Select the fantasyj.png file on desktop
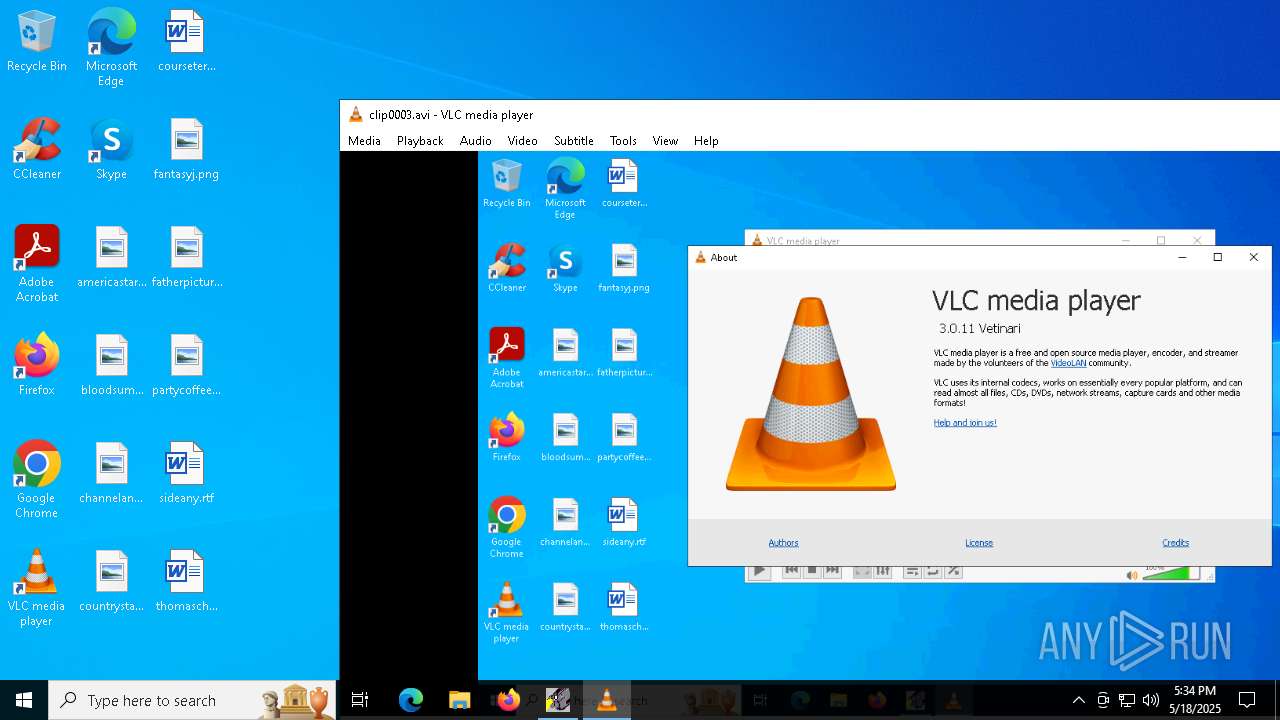 [x=186, y=150]
